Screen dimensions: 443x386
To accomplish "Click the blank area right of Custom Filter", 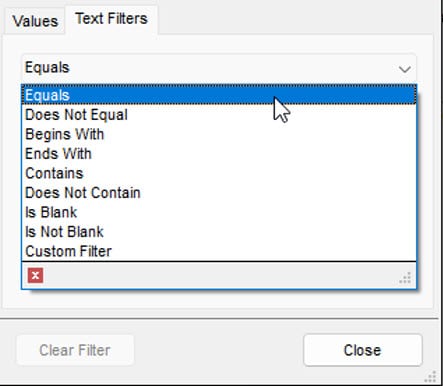I will 263,251.
